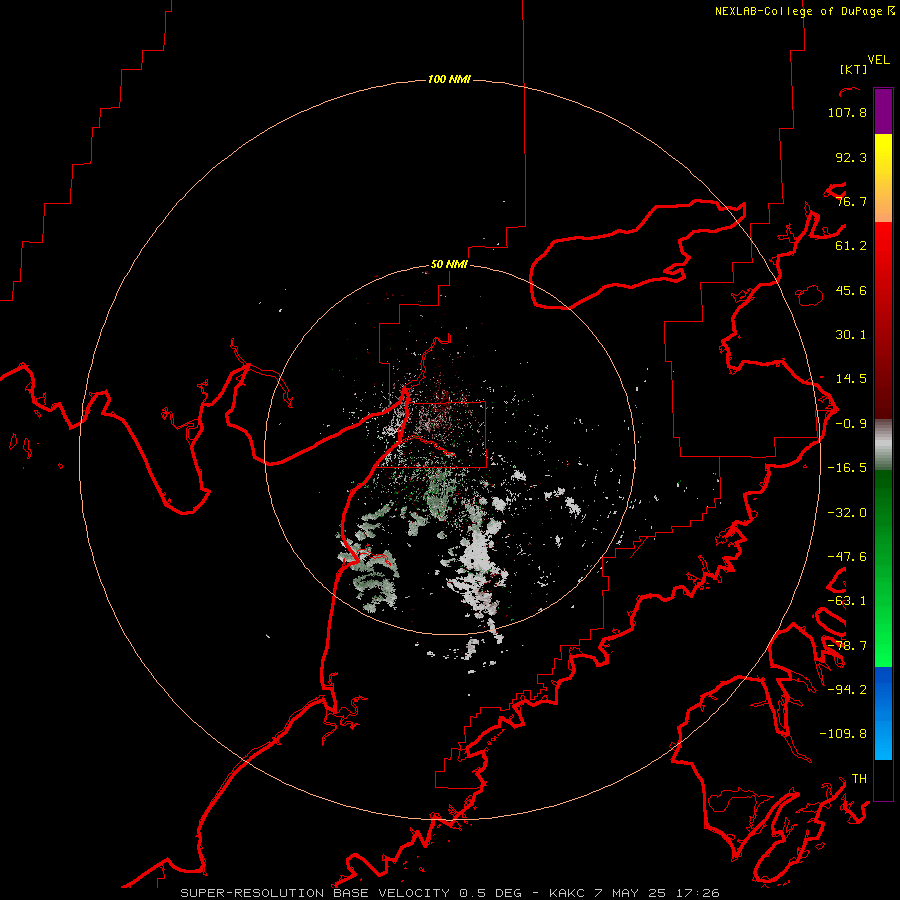Select the 61.2 velocity scale value
Viewport: 900px width, 900px height.
[851, 246]
